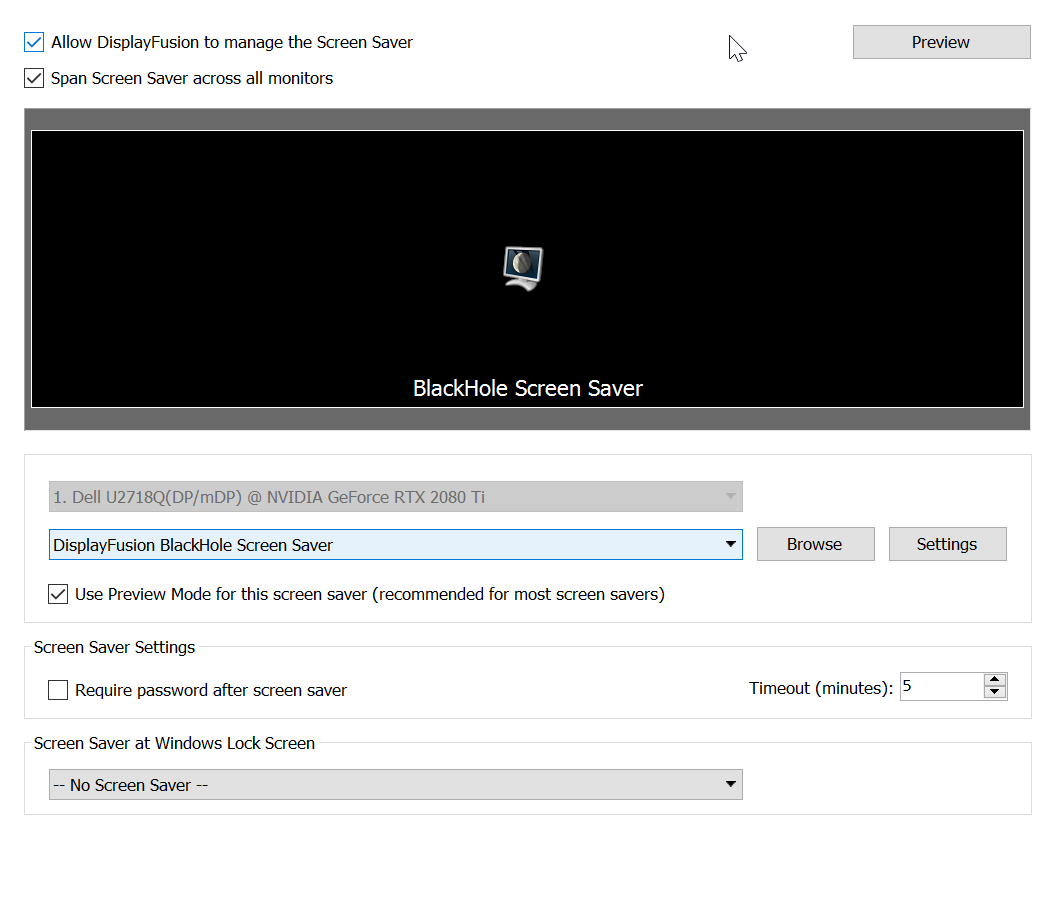Open screen saver Settings button
This screenshot has height=915, width=1062.
coord(948,544)
